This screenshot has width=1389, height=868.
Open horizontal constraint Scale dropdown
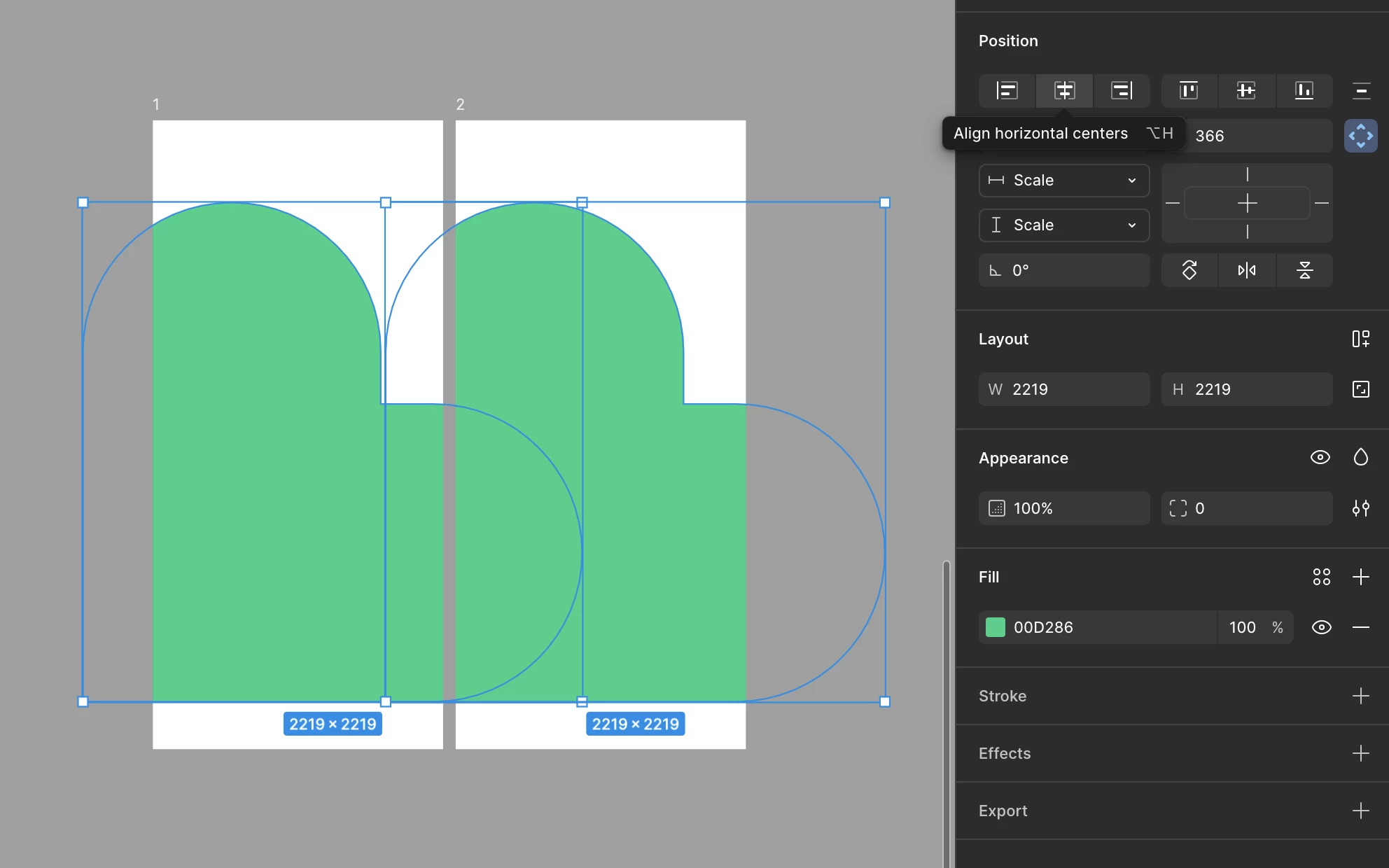click(1063, 181)
